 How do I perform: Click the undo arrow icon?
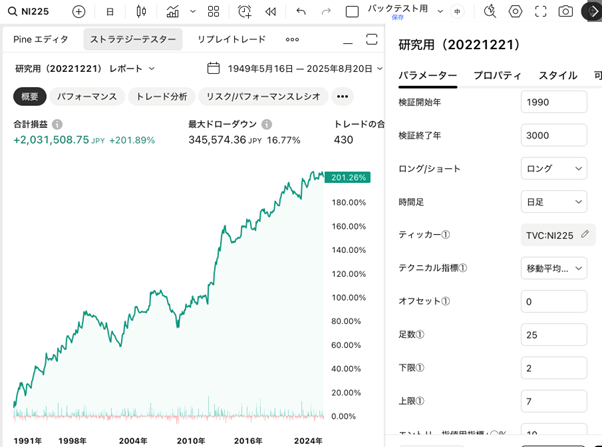pyautogui.click(x=301, y=12)
